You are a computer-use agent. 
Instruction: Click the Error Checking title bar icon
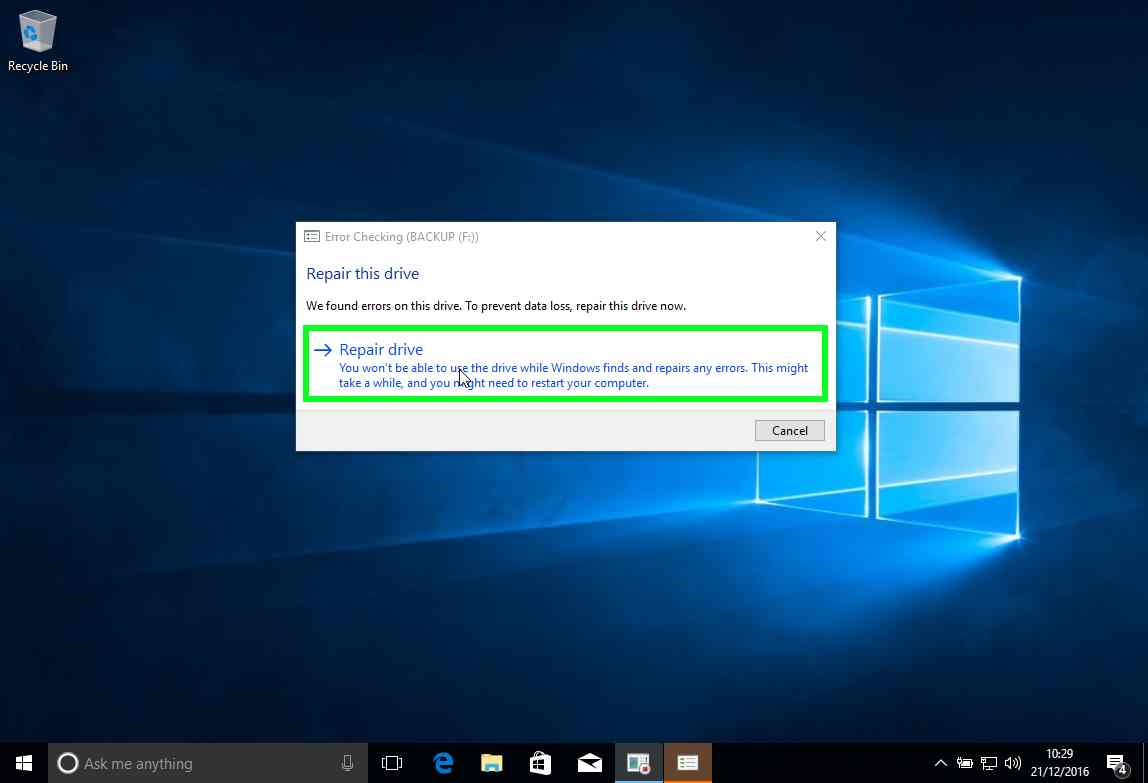click(312, 237)
